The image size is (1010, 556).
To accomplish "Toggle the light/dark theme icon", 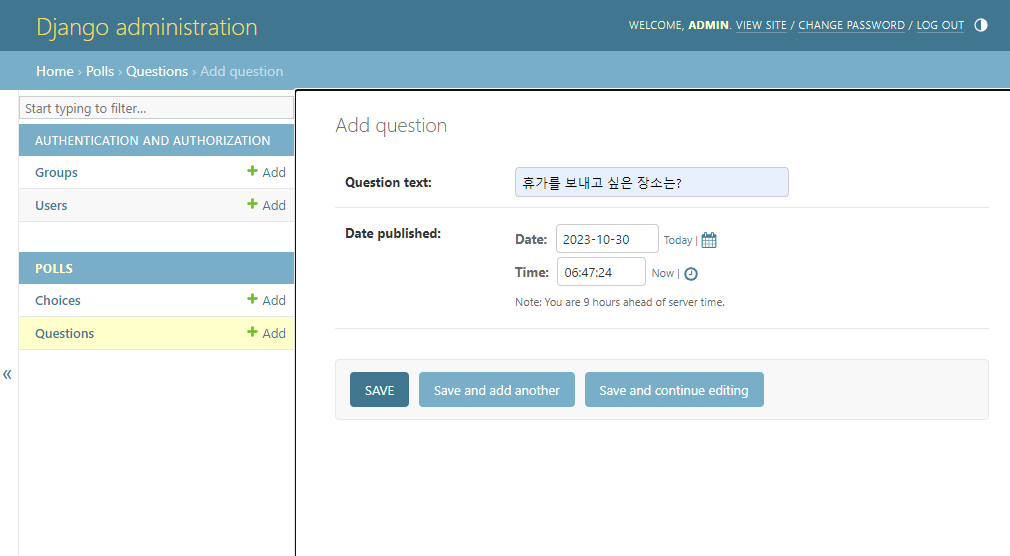I will (980, 25).
